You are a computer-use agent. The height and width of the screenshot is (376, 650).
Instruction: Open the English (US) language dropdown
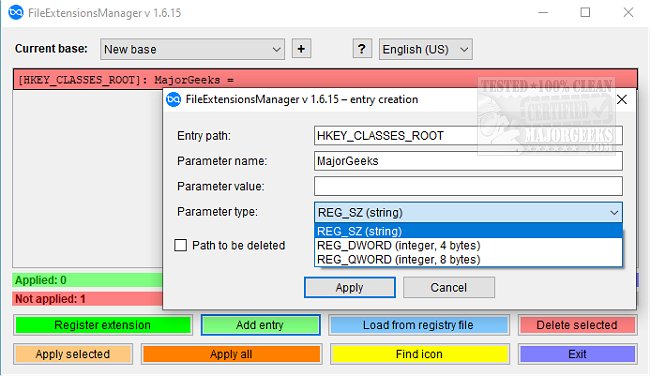pyautogui.click(x=425, y=49)
